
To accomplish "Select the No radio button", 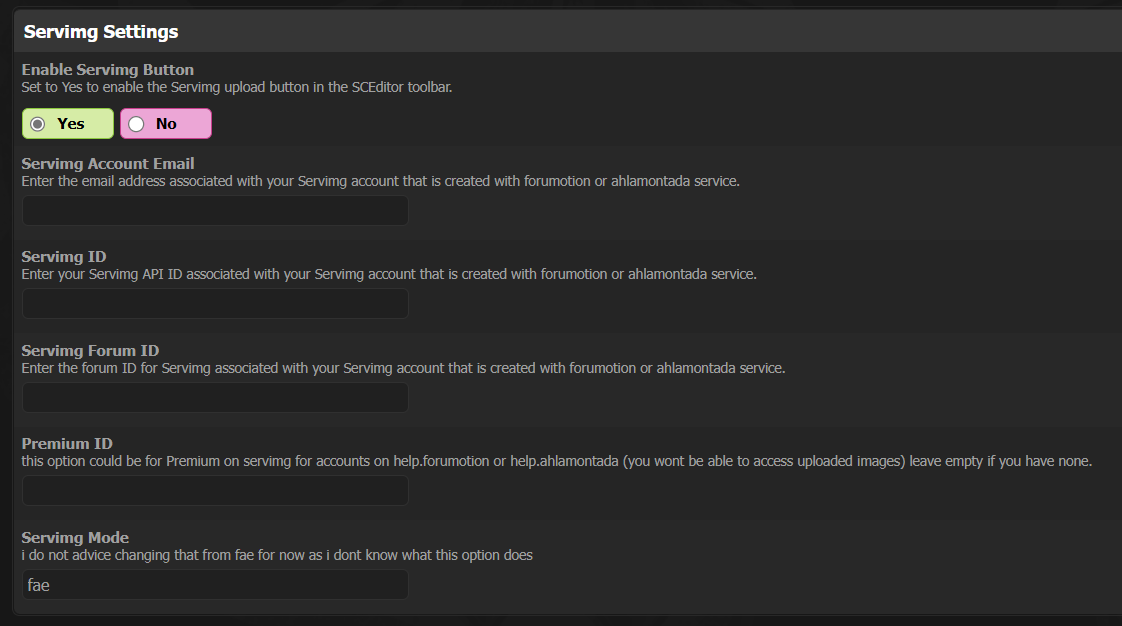I will point(136,124).
